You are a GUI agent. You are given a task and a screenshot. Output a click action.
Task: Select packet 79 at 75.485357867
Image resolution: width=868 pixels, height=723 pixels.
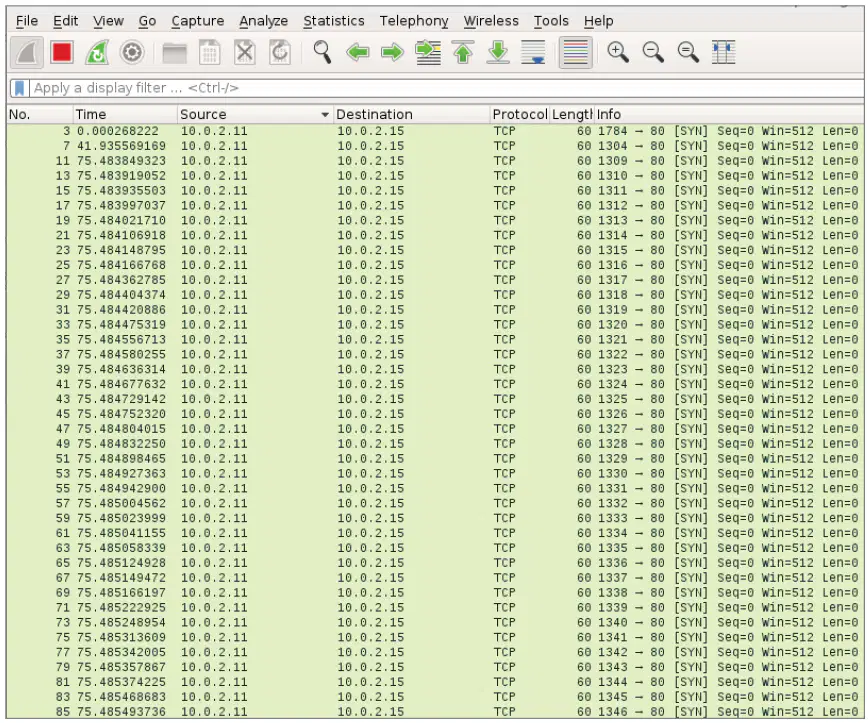pyautogui.click(x=435, y=667)
